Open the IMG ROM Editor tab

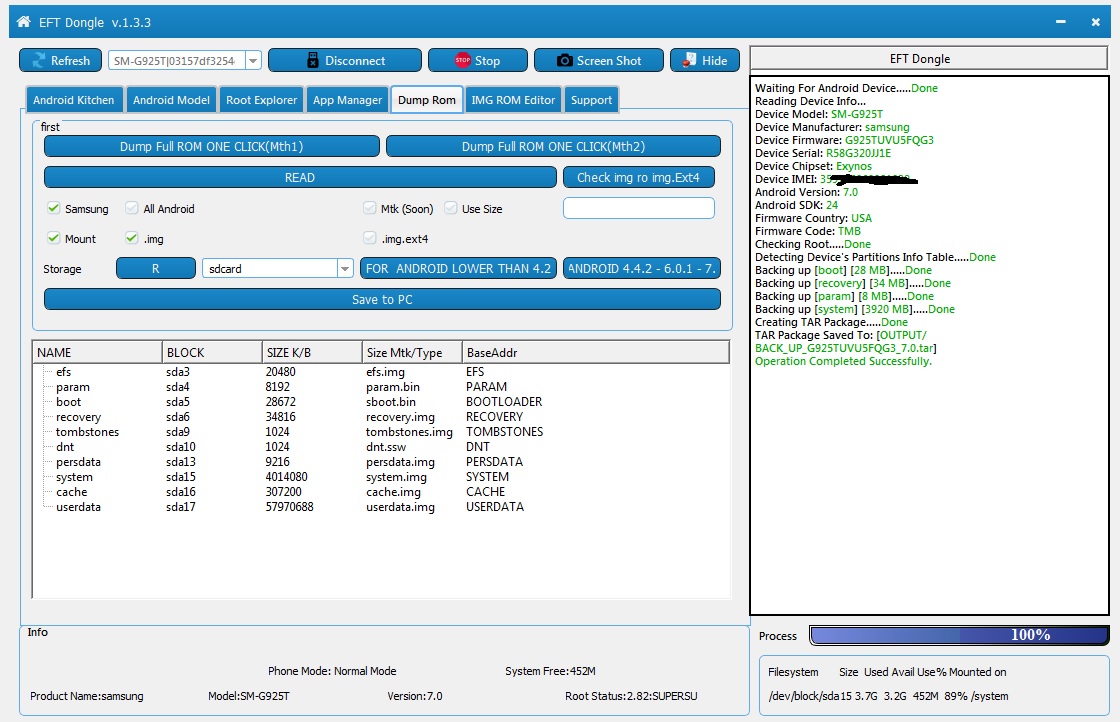[x=513, y=100]
